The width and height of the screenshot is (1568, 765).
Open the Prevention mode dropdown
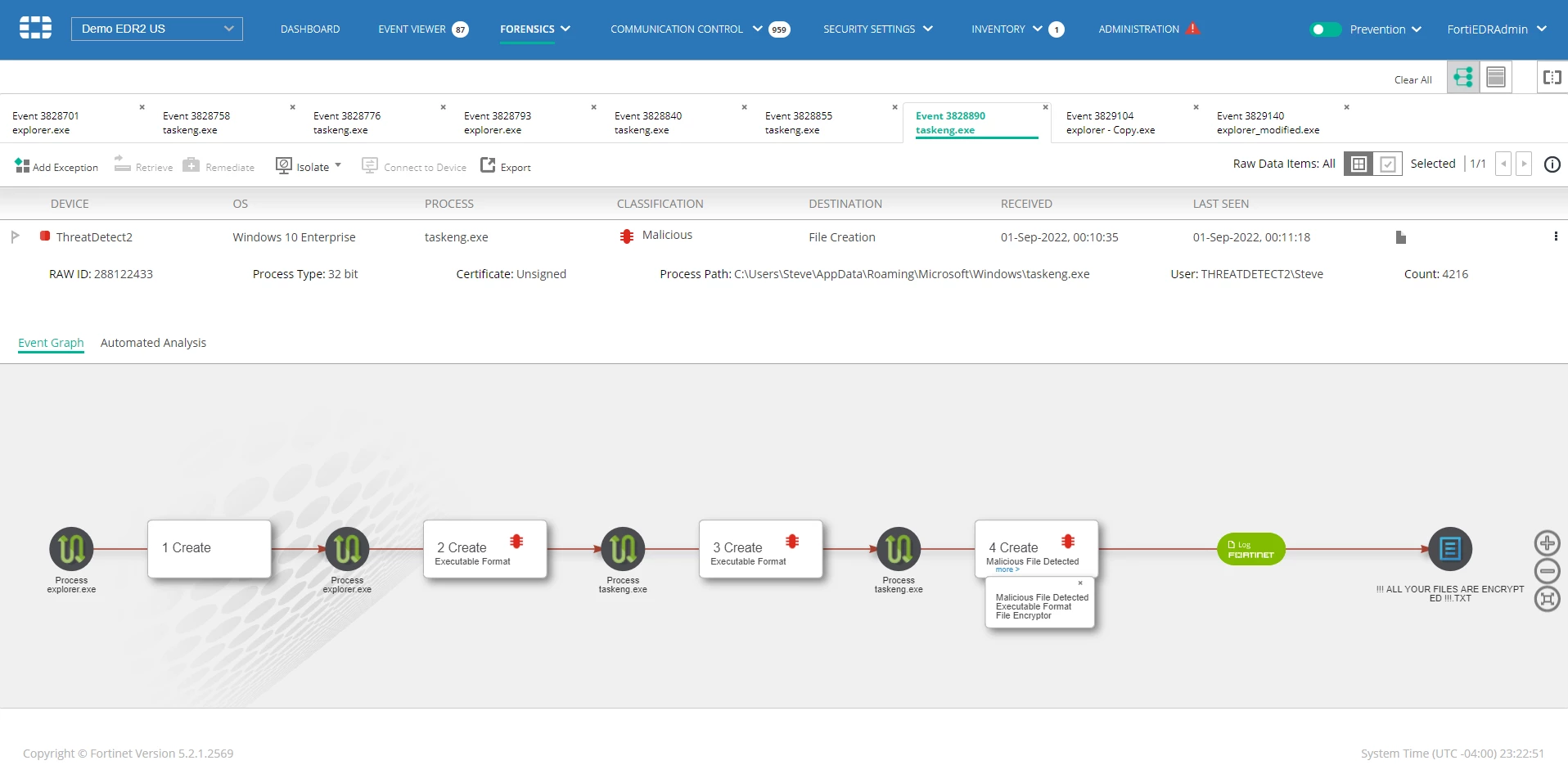pos(1386,29)
